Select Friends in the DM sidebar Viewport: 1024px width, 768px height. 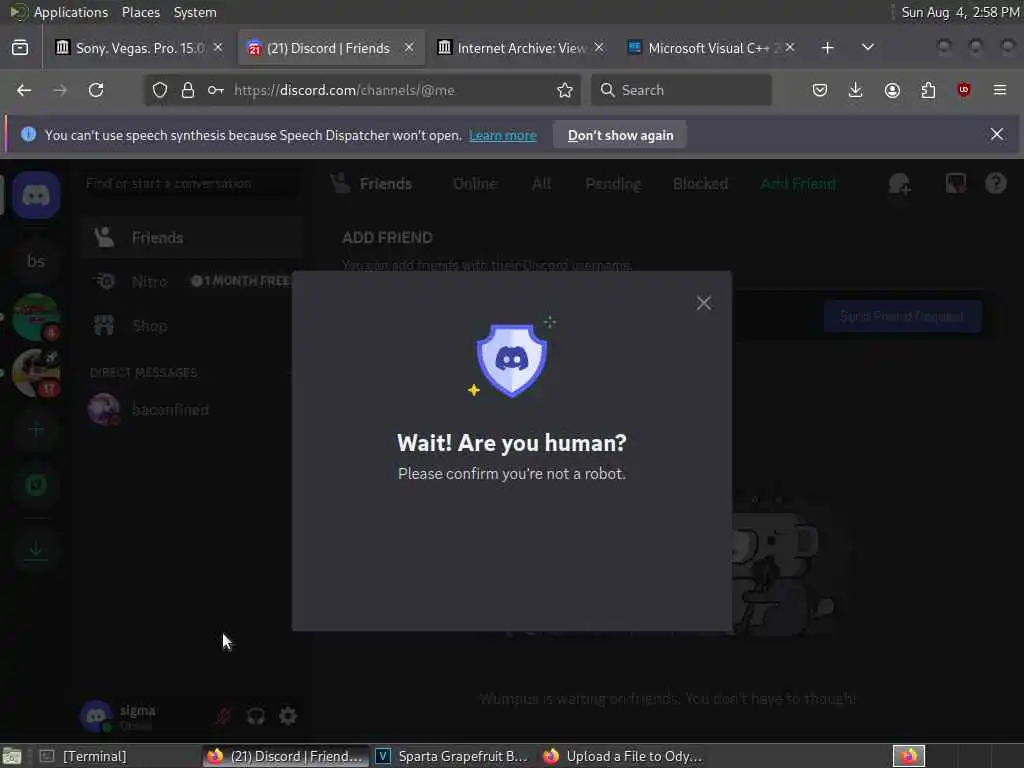click(193, 238)
